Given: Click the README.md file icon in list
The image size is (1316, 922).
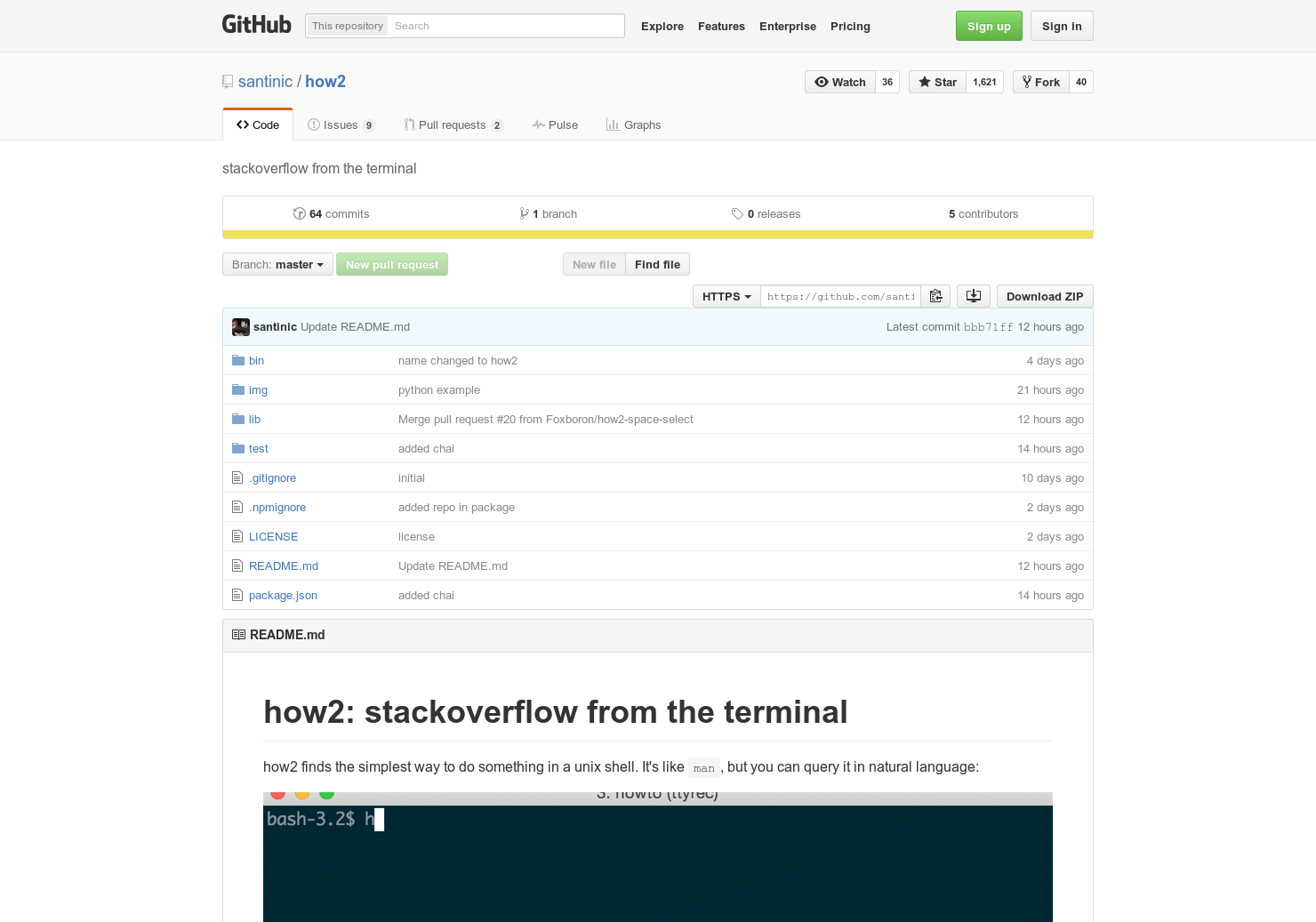Looking at the screenshot, I should click(x=237, y=565).
